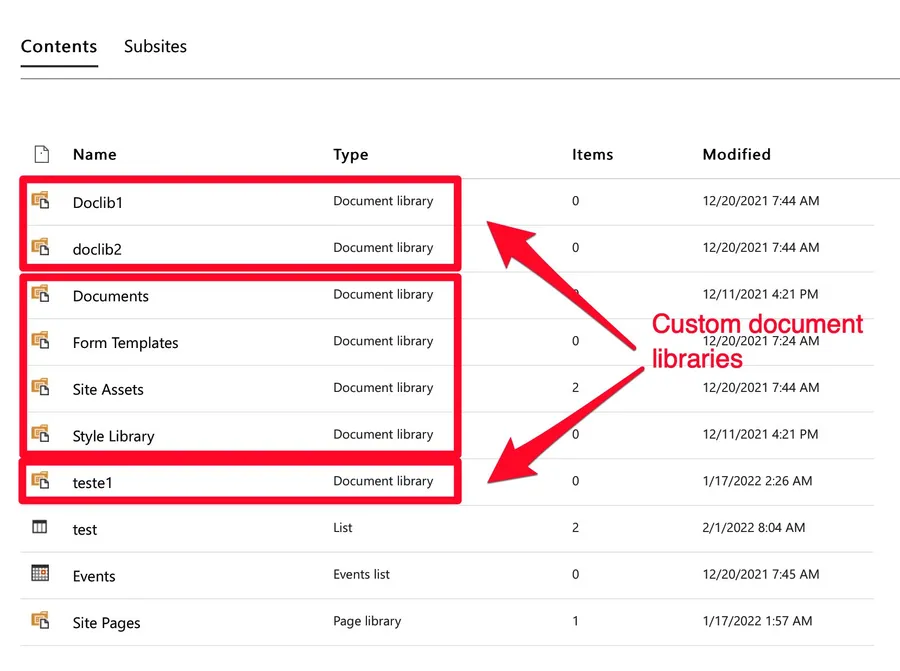Click the Form Templates library icon
This screenshot has width=900, height=671.
point(40,341)
